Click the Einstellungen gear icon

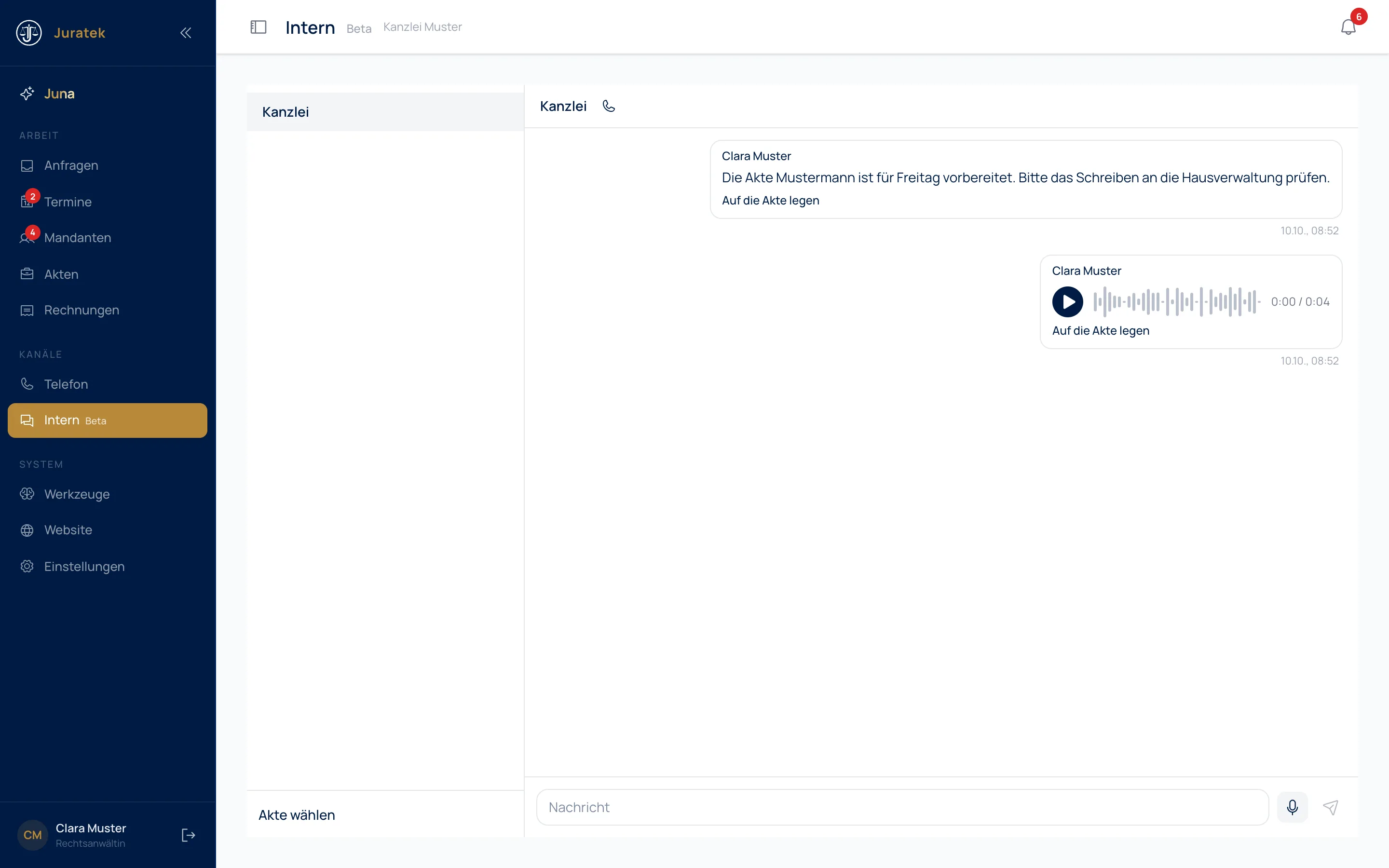(27, 566)
